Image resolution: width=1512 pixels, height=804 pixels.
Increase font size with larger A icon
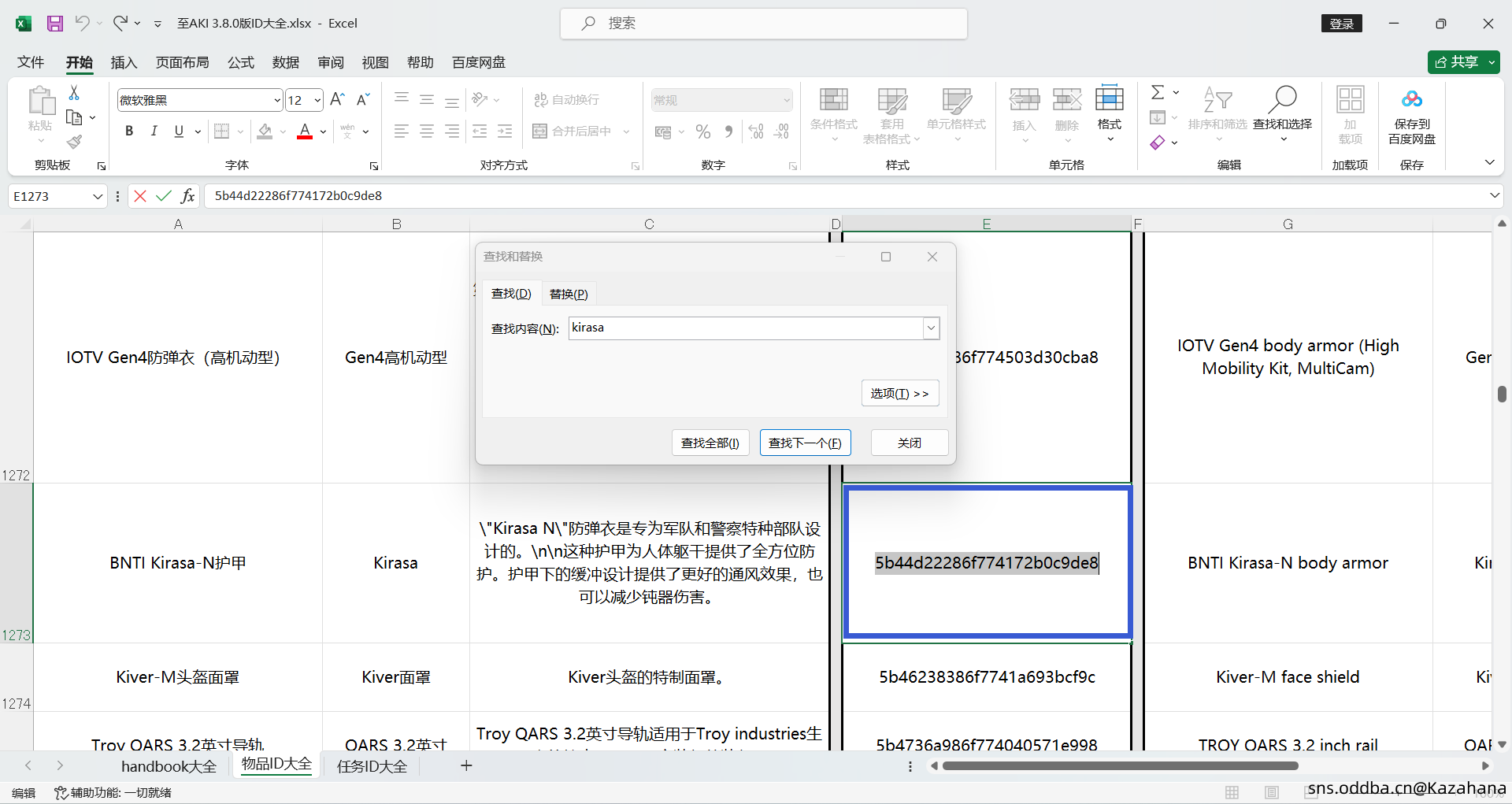point(337,100)
